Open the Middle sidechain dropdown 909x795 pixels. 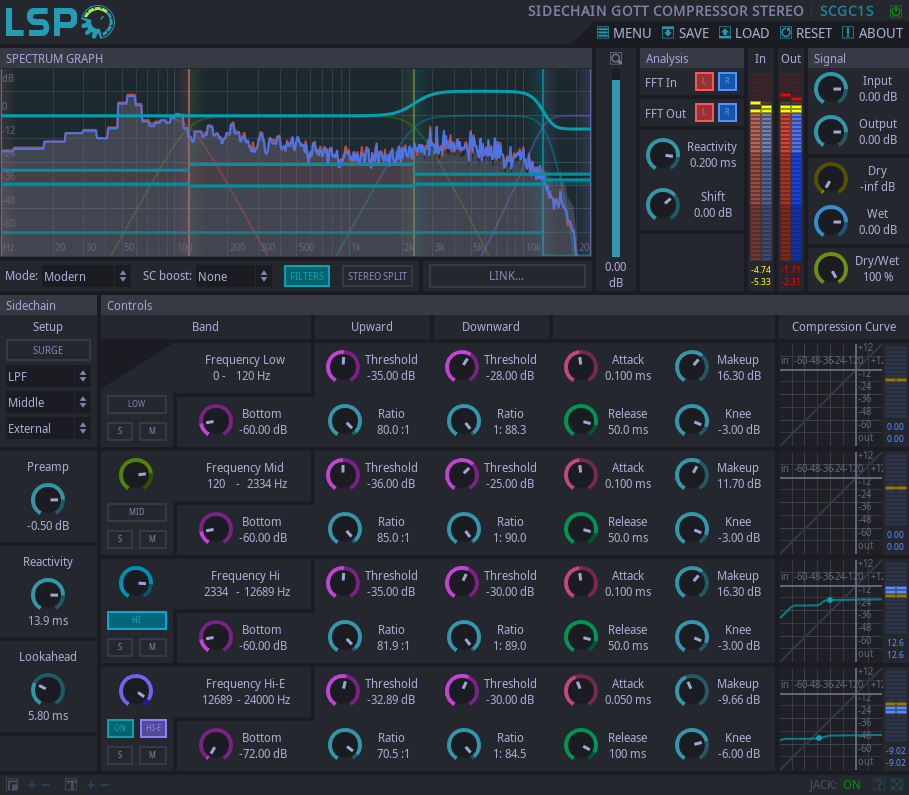pyautogui.click(x=48, y=402)
